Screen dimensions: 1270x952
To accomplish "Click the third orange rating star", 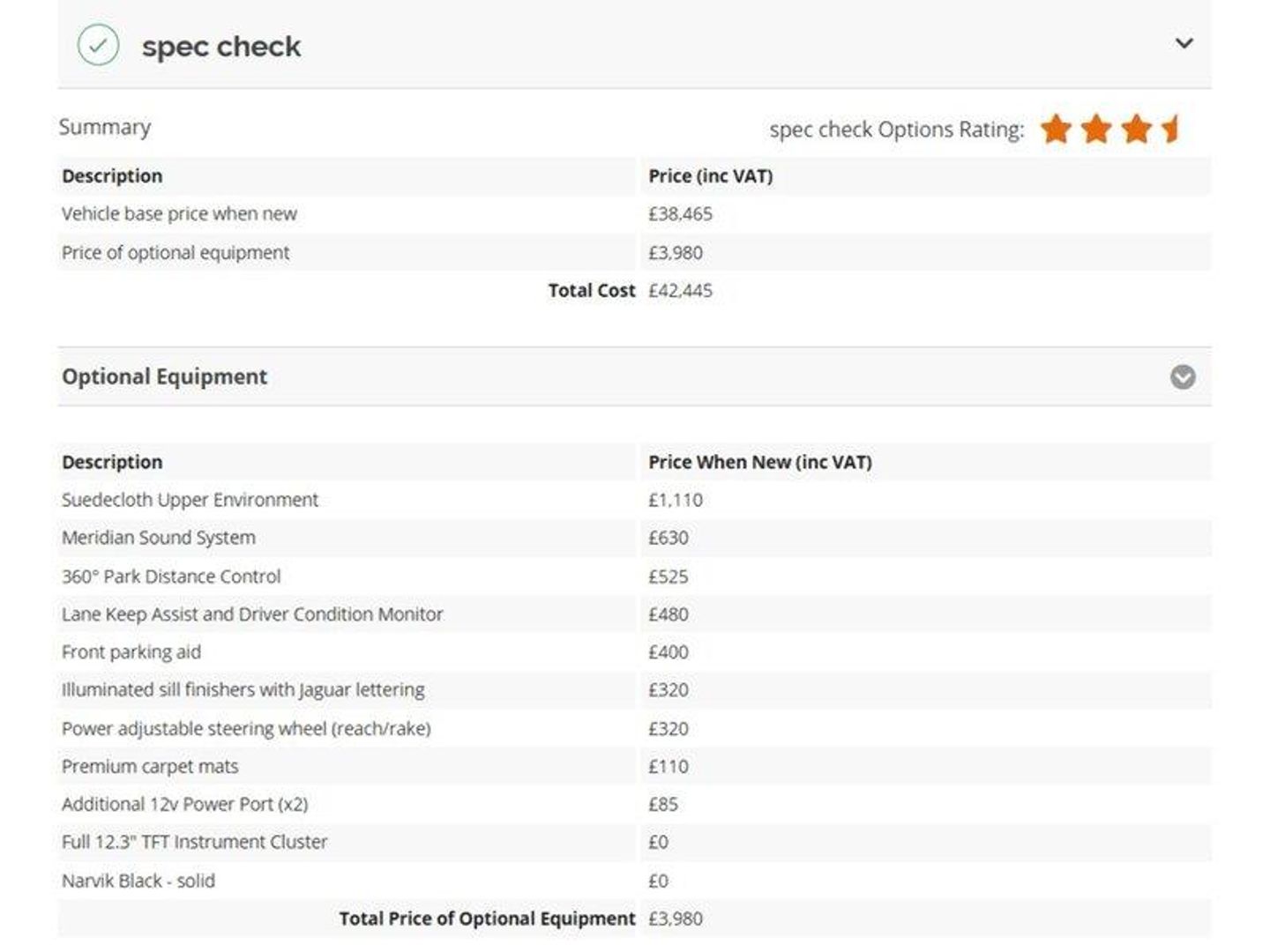I will click(x=1136, y=130).
